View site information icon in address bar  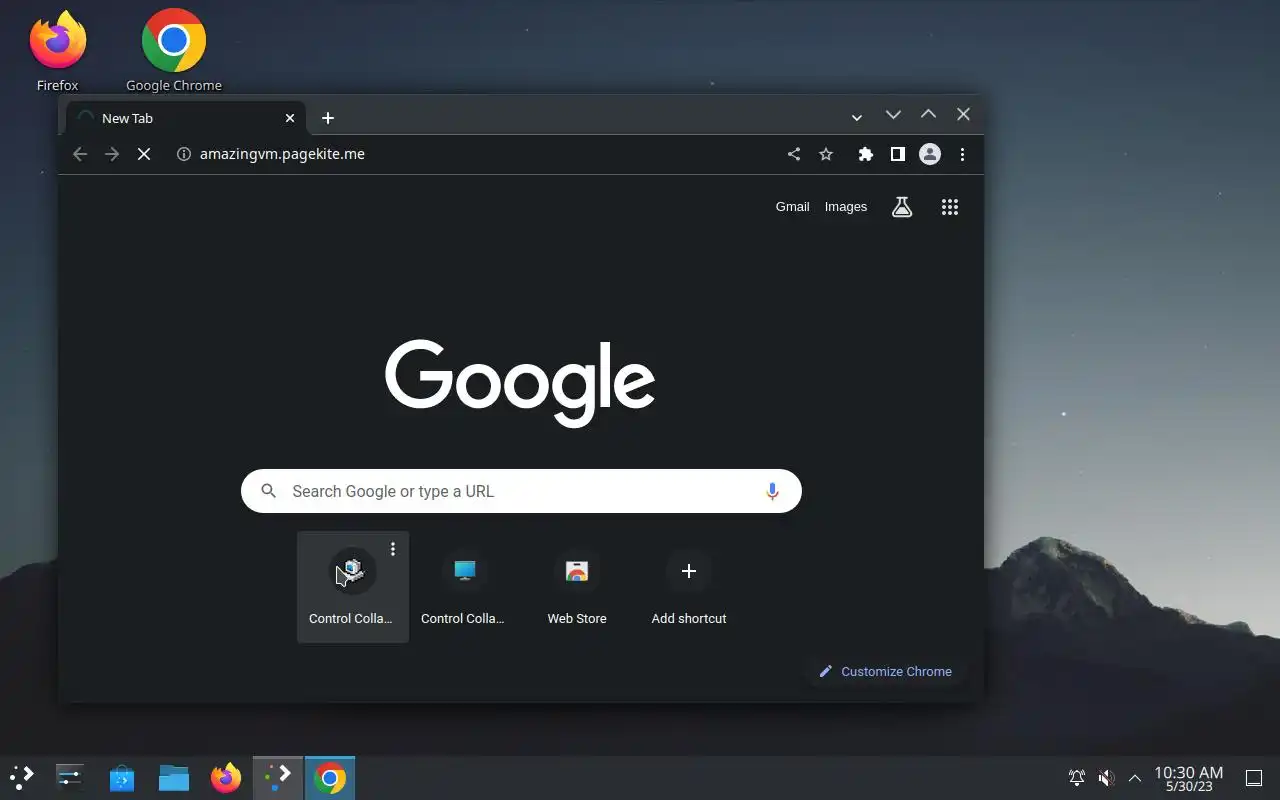click(183, 154)
